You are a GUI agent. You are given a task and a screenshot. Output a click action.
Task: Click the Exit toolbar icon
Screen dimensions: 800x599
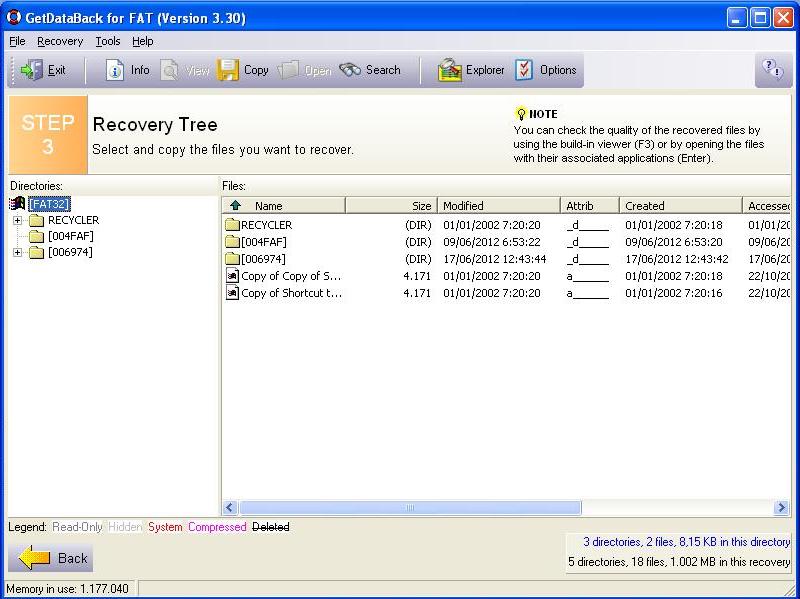pos(32,70)
